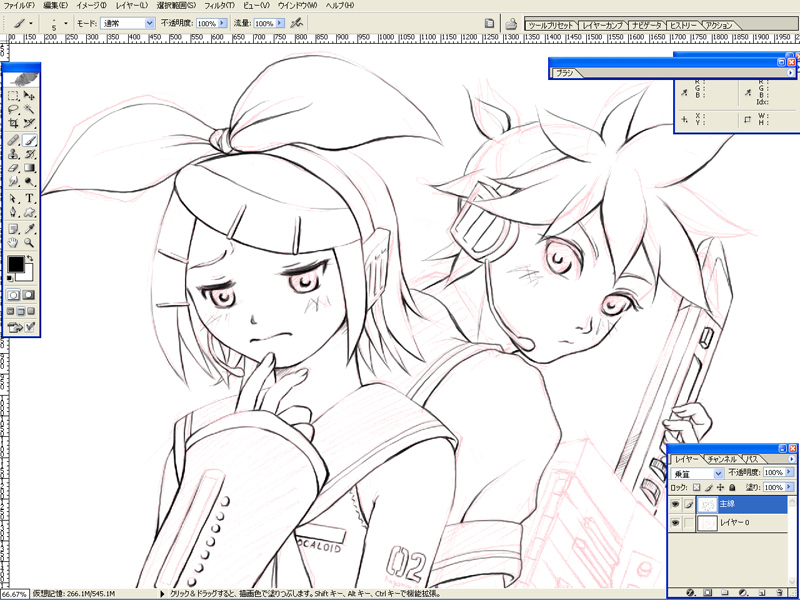
Task: Open the ファイル(F) menu
Action: tap(19, 5)
